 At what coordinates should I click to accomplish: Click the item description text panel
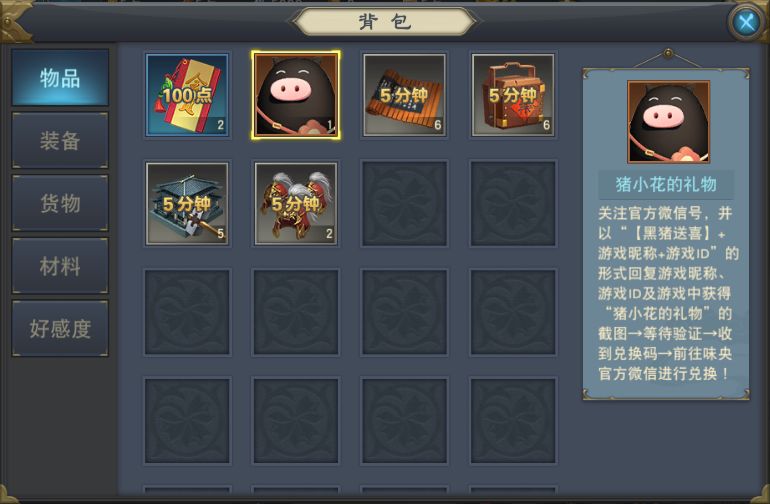click(665, 294)
